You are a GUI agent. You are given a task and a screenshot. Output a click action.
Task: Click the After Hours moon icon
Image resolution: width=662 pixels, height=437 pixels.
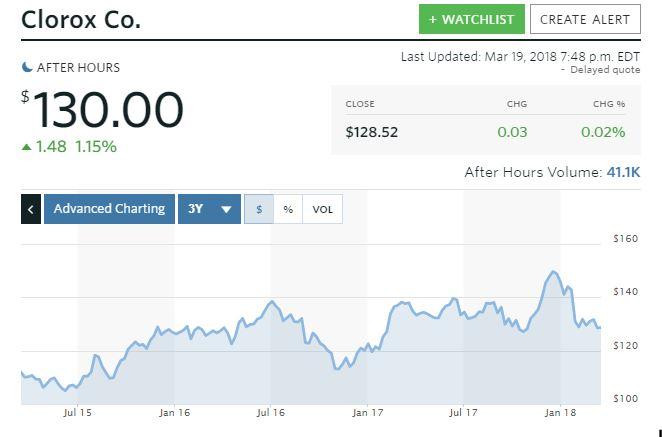click(27, 67)
